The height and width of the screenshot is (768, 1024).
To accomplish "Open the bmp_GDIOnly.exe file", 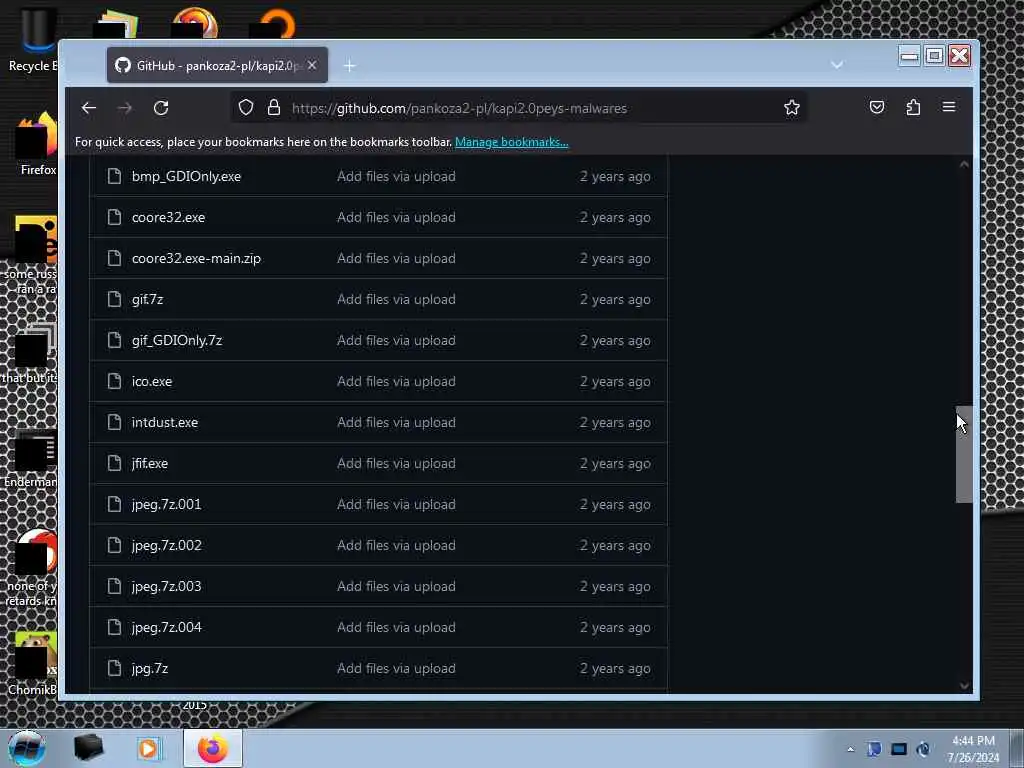I will (x=186, y=176).
